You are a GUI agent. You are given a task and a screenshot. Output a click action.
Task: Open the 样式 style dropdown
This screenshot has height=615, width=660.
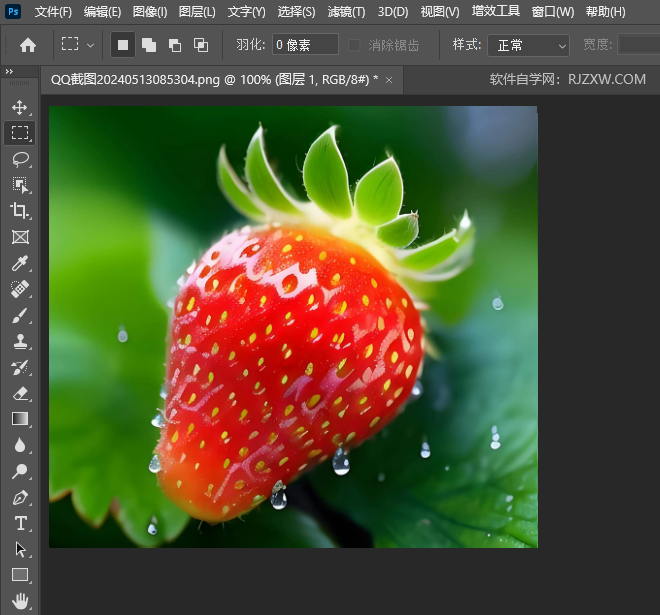click(528, 45)
